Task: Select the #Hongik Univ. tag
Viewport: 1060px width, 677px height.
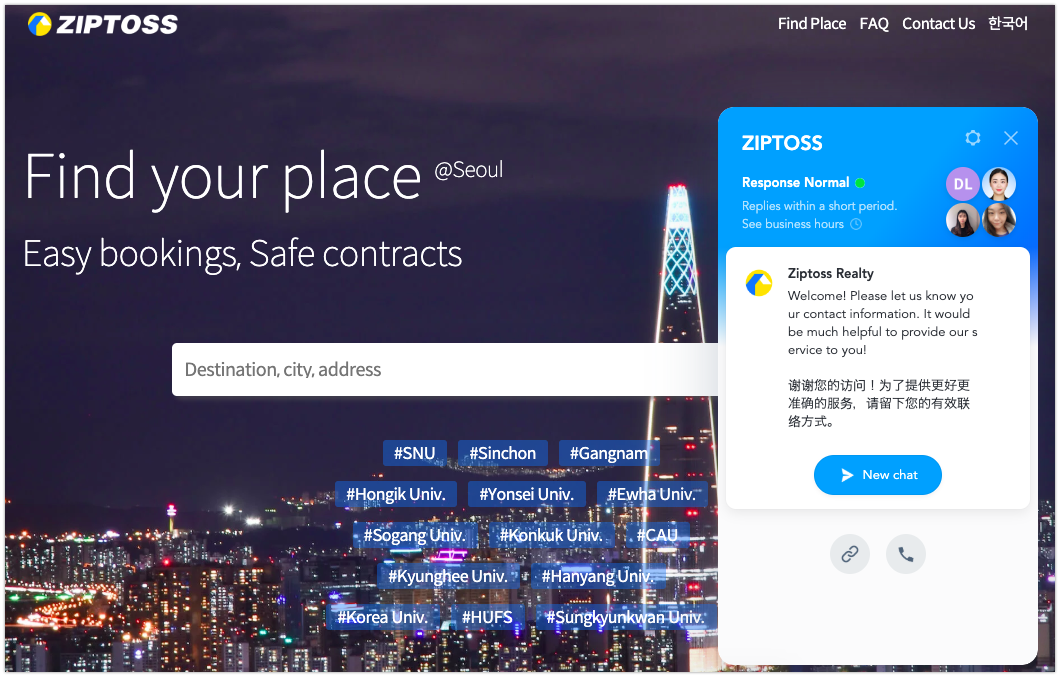Action: click(x=395, y=494)
